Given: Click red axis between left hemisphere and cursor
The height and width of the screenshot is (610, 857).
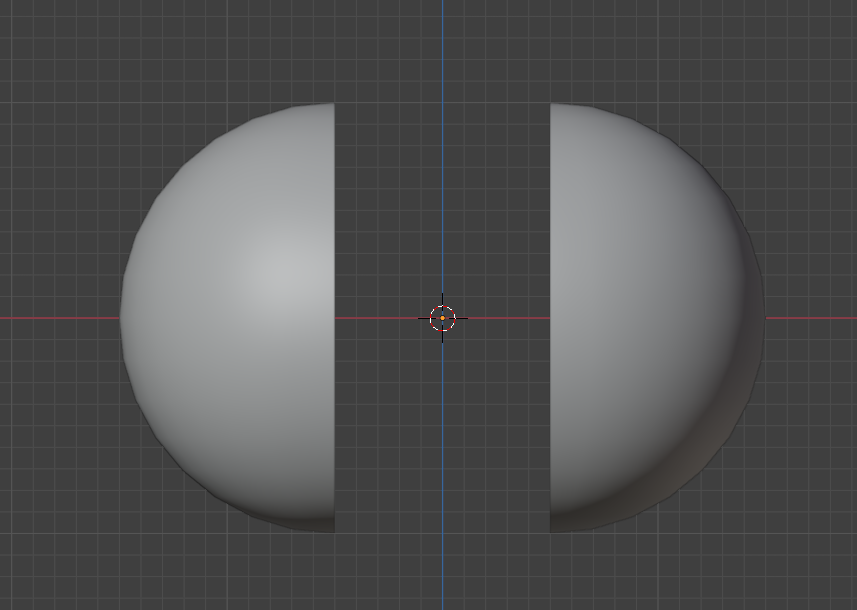Looking at the screenshot, I should tap(380, 319).
